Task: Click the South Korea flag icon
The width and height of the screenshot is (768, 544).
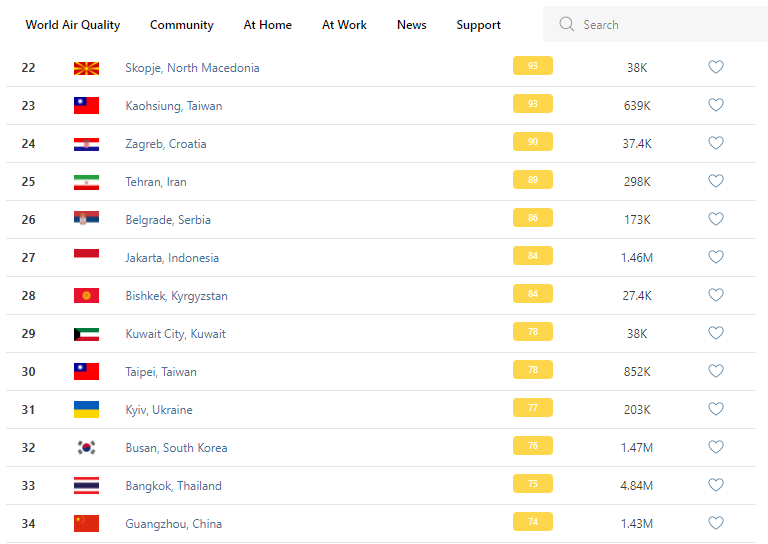Action: click(86, 447)
